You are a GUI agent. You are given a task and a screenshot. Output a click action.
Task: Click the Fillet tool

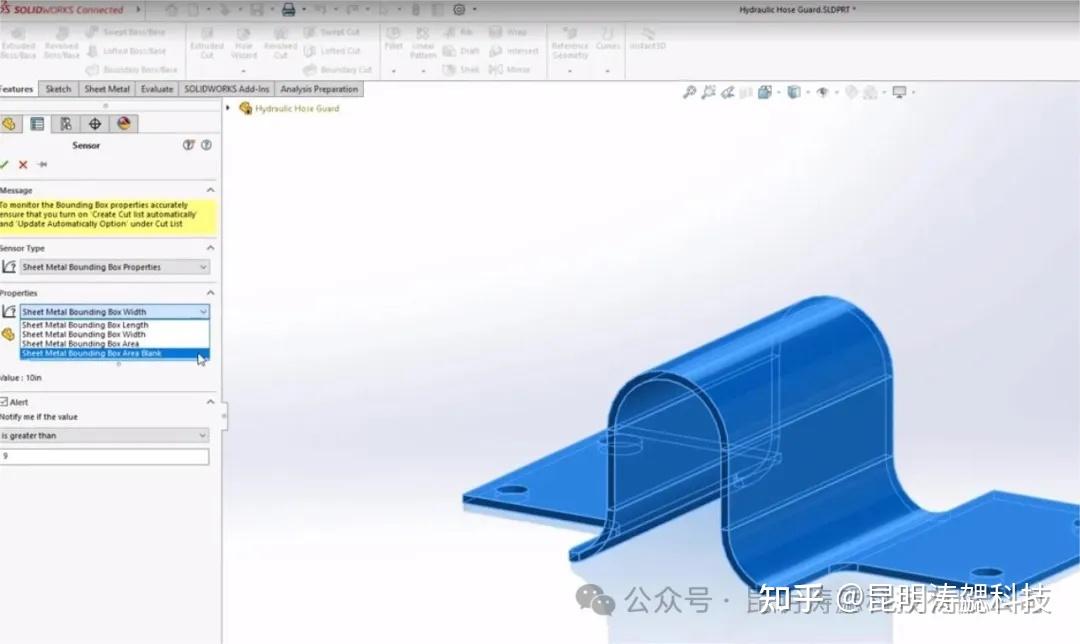point(393,39)
